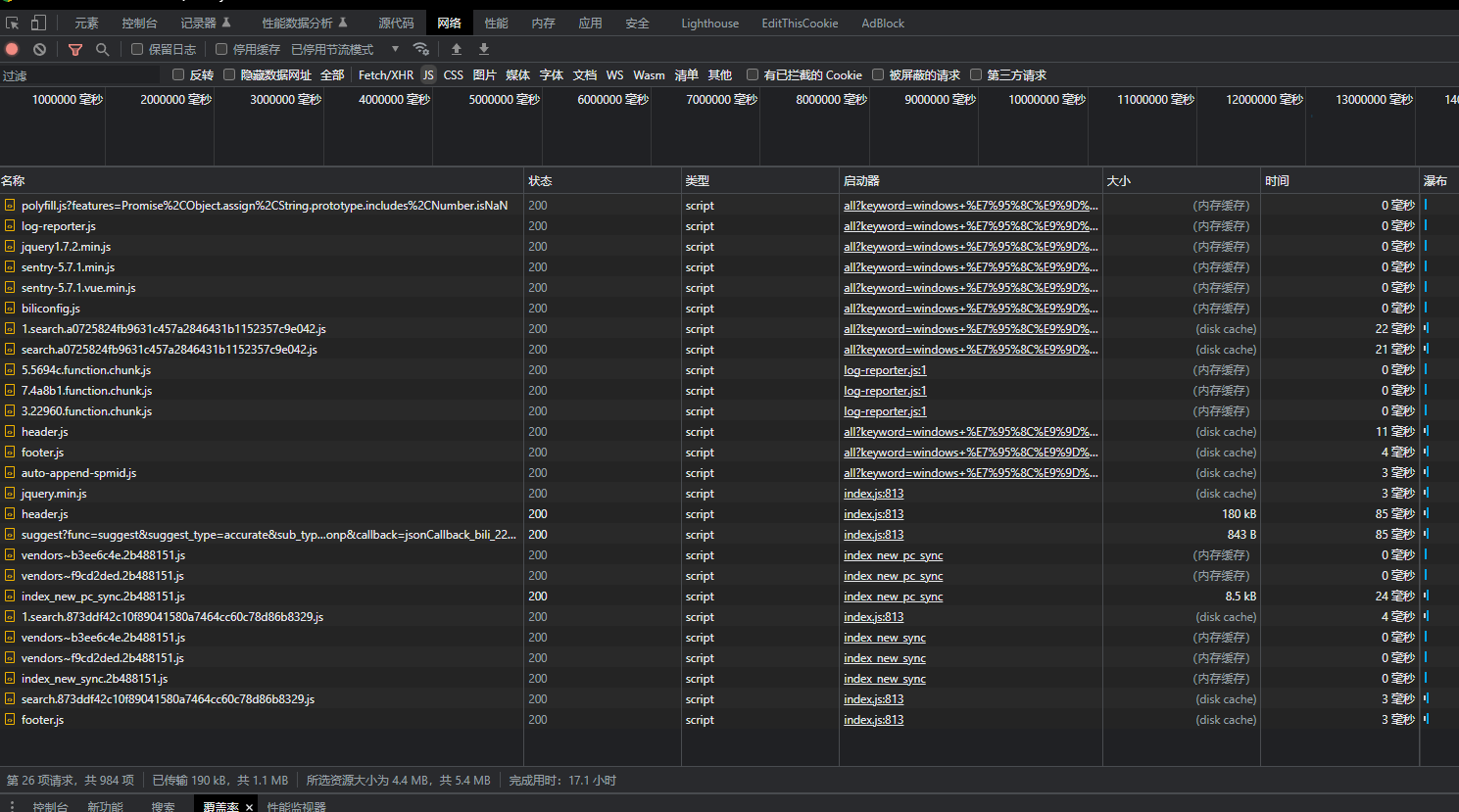Open the network filter bar funnel
Viewport: 1459px width, 812px height.
tap(75, 49)
